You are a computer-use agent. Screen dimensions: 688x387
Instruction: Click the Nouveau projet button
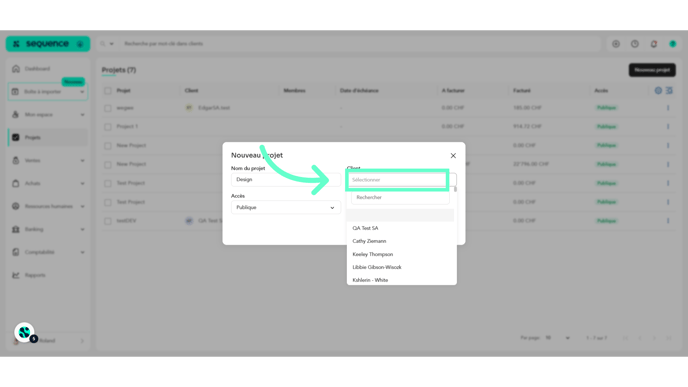(652, 70)
